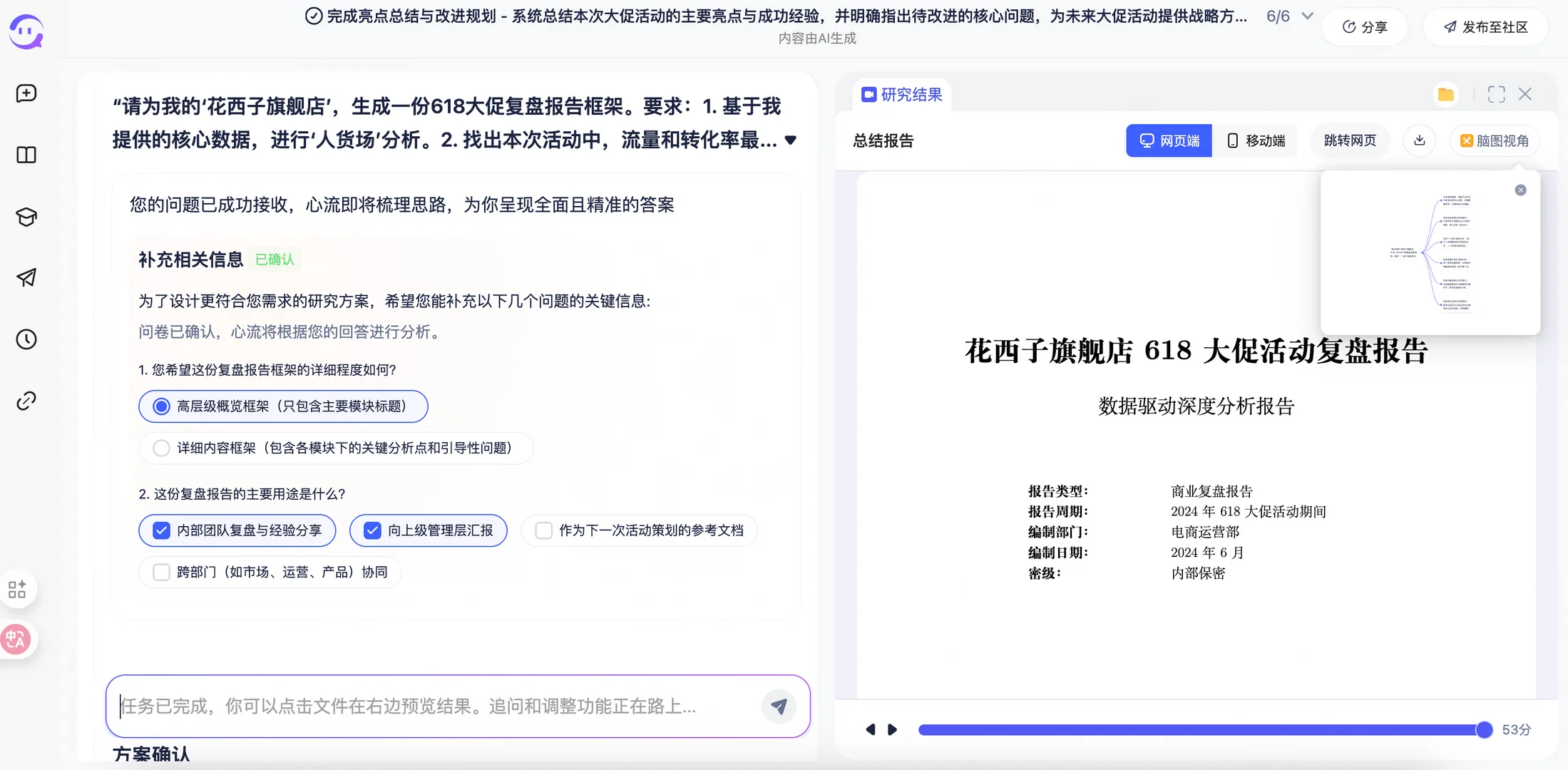Click the 跳转网页 button
The height and width of the screenshot is (770, 1568).
point(1350,140)
